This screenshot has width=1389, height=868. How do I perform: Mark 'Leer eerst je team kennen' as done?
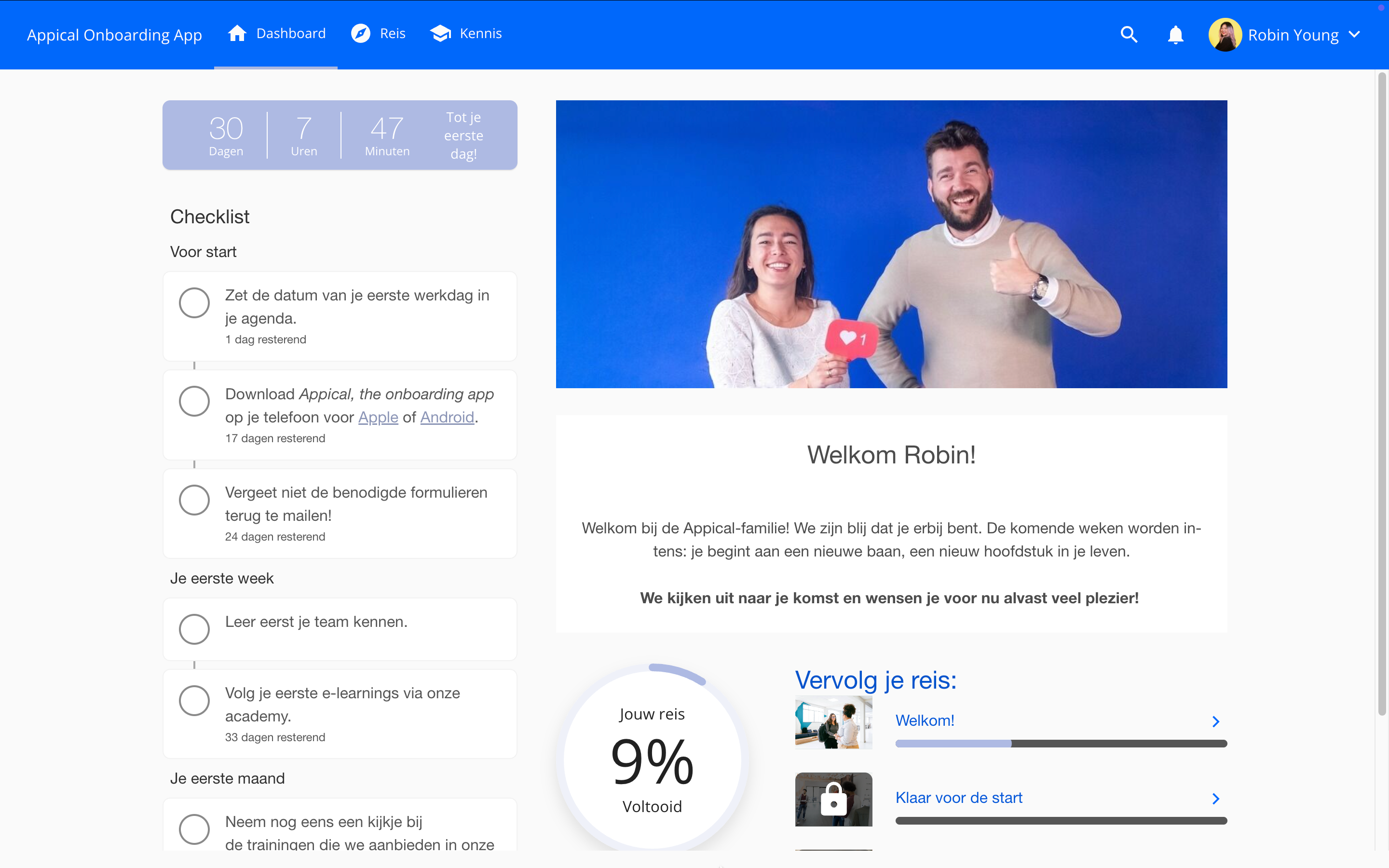(x=194, y=629)
